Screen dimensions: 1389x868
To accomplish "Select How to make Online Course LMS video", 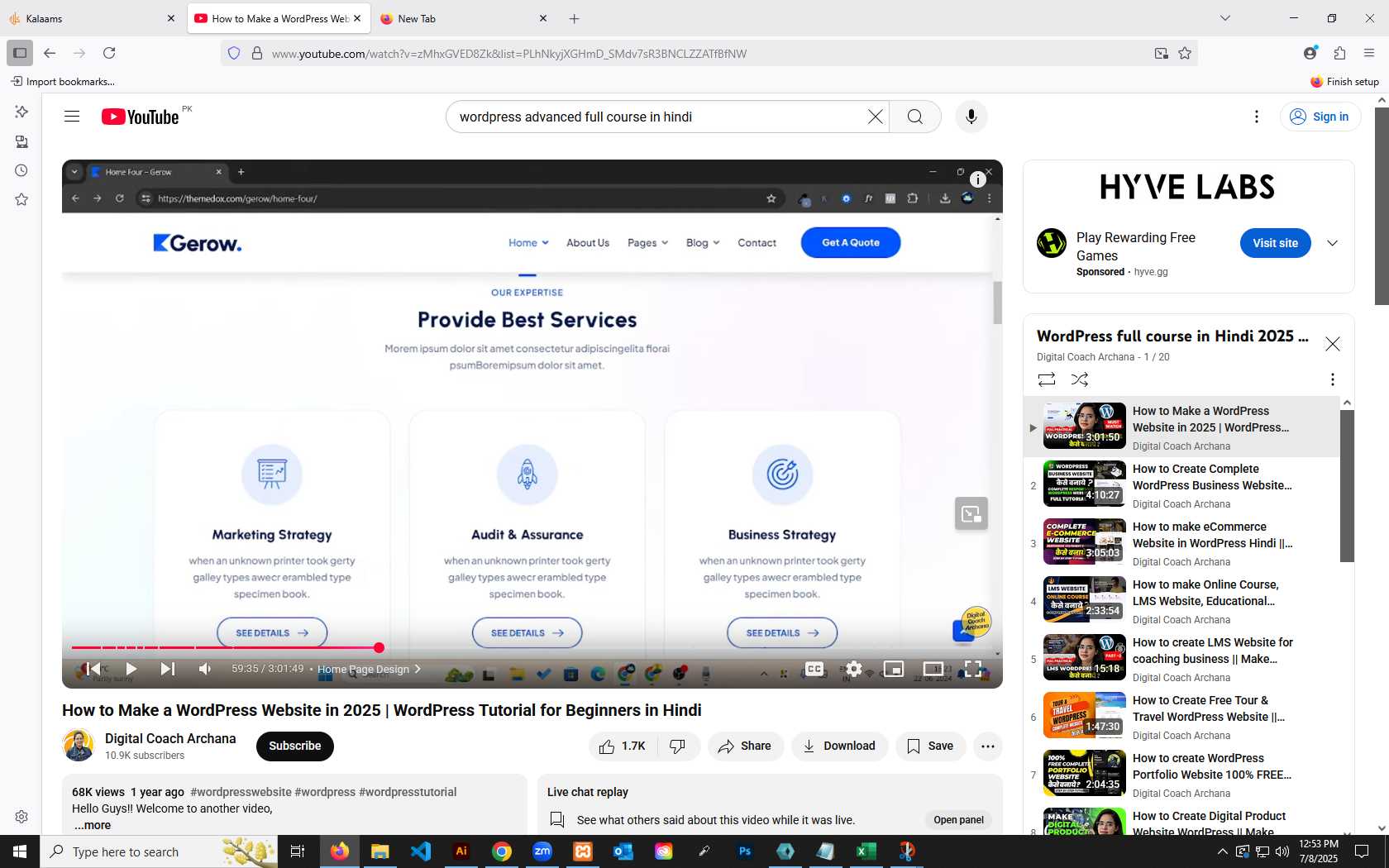I will tap(1181, 601).
